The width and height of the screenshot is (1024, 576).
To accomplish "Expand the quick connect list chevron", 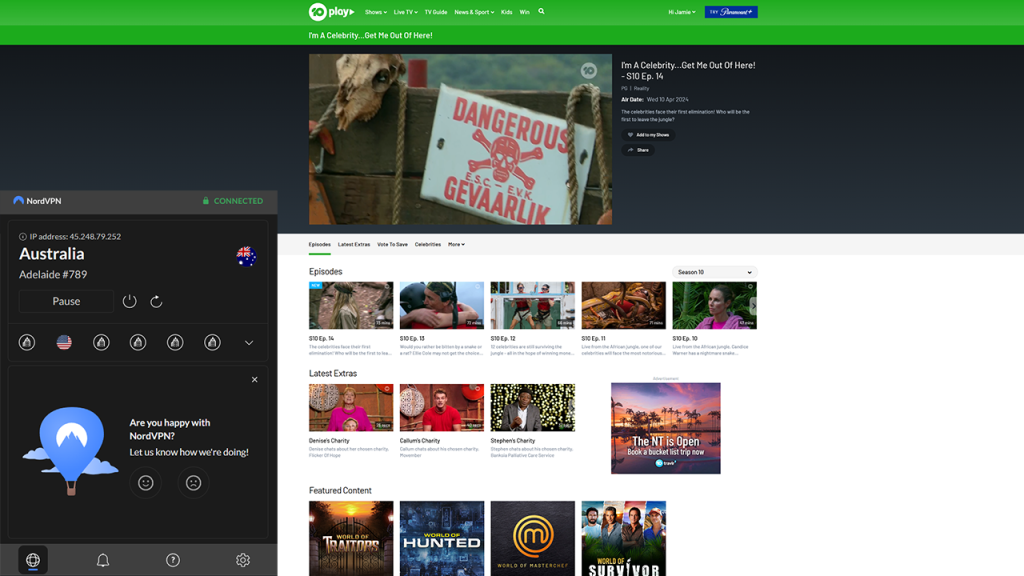I will [249, 342].
